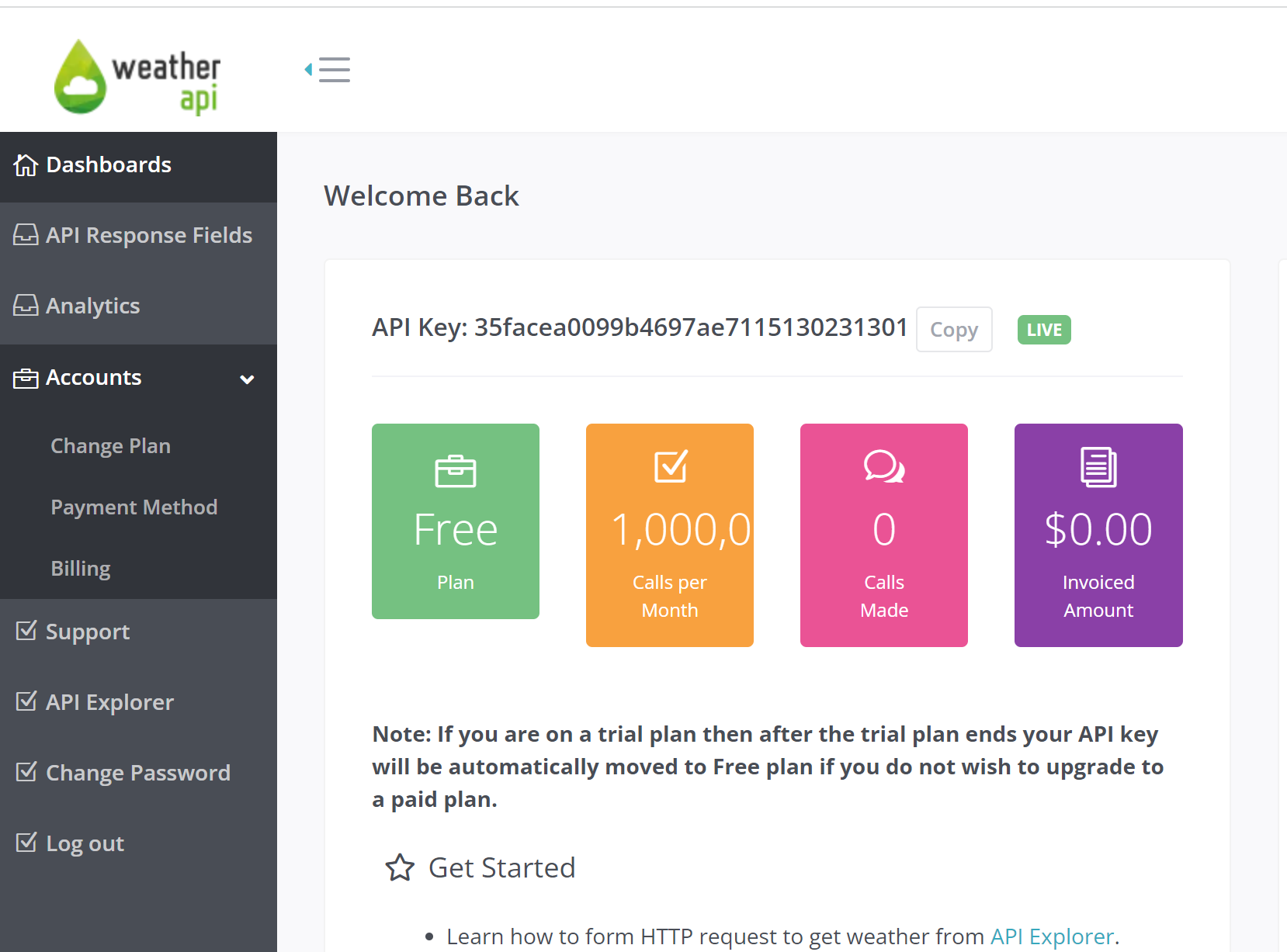The width and height of the screenshot is (1287, 952).
Task: Collapse the Accounts submenu chevron
Action: (x=247, y=379)
